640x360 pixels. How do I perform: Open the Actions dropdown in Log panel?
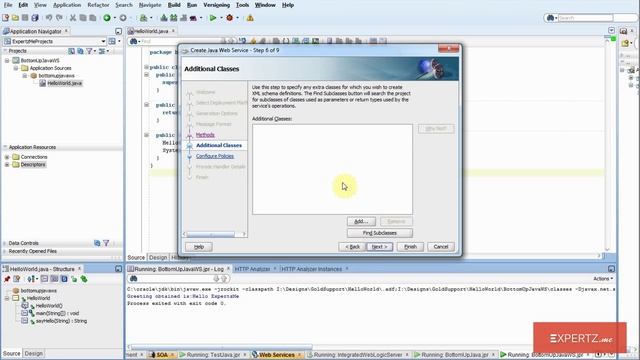[x=603, y=279]
